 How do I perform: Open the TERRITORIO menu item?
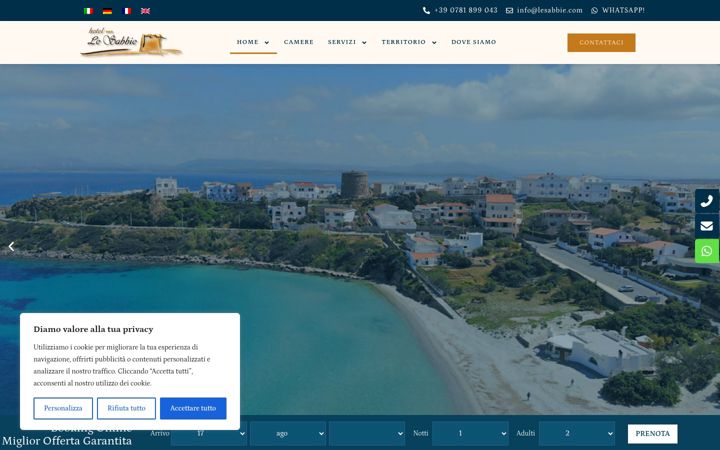point(403,42)
